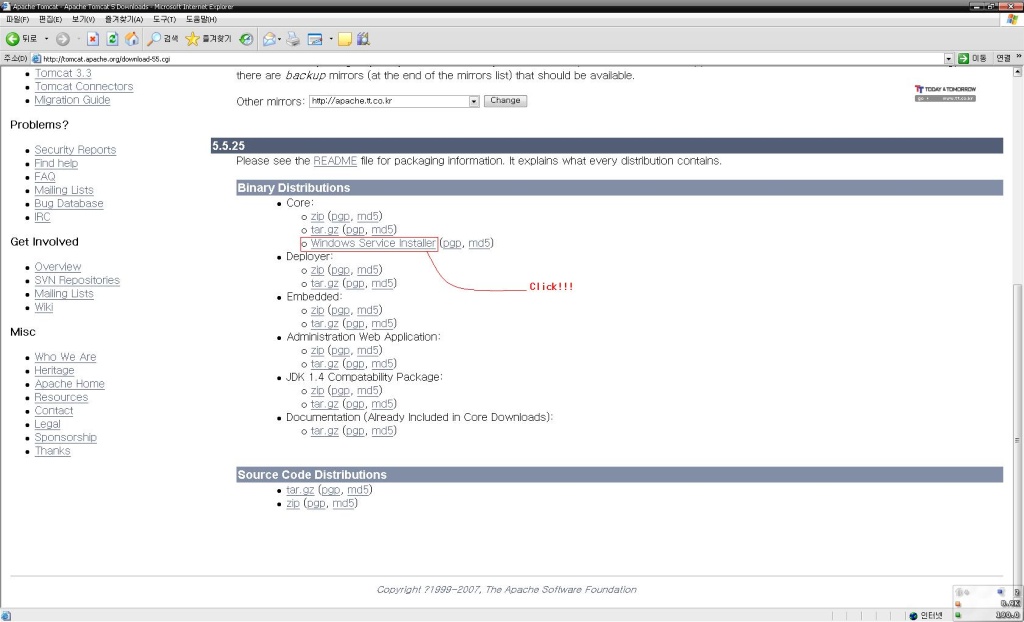Stop page loading with the red X icon

click(93, 39)
